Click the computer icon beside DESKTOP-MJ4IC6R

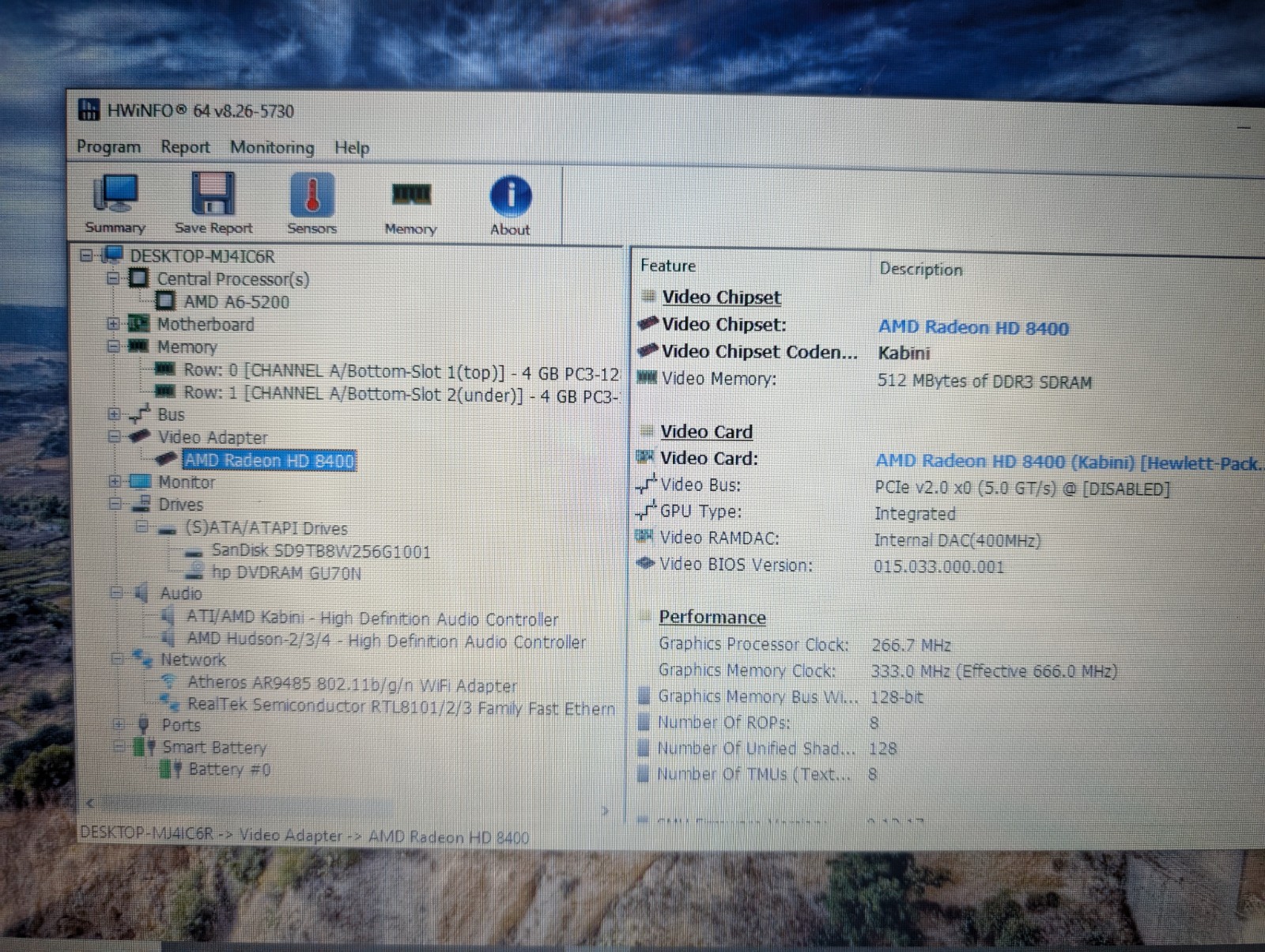(x=113, y=255)
